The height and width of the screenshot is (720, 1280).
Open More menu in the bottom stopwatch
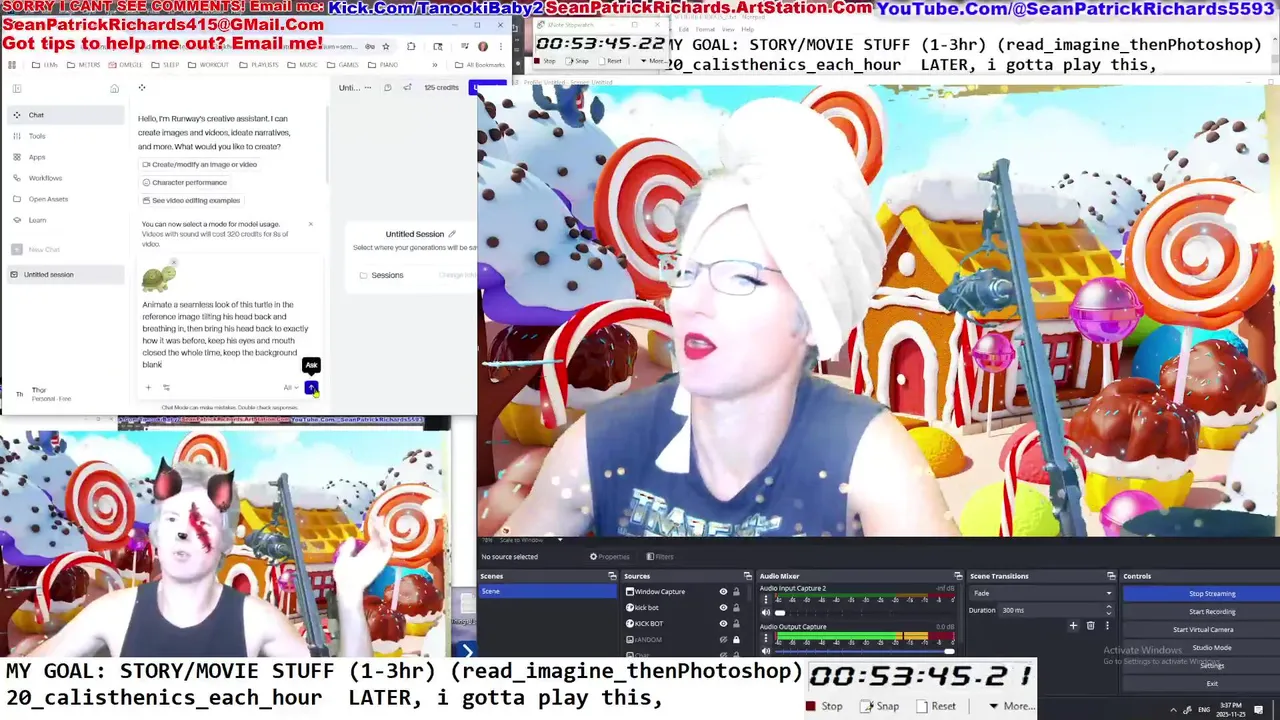(1012, 706)
